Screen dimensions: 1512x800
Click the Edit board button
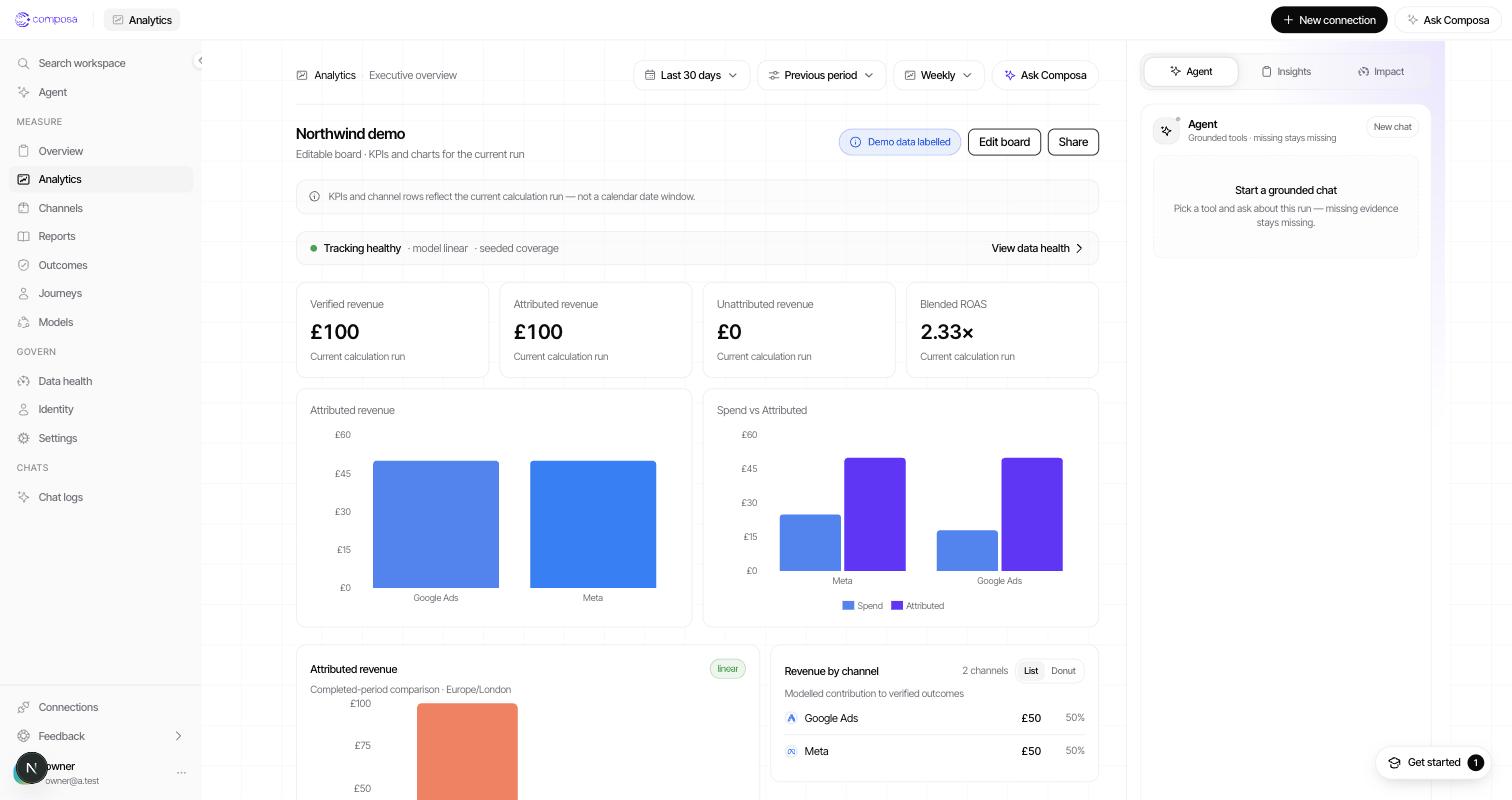(x=1004, y=142)
